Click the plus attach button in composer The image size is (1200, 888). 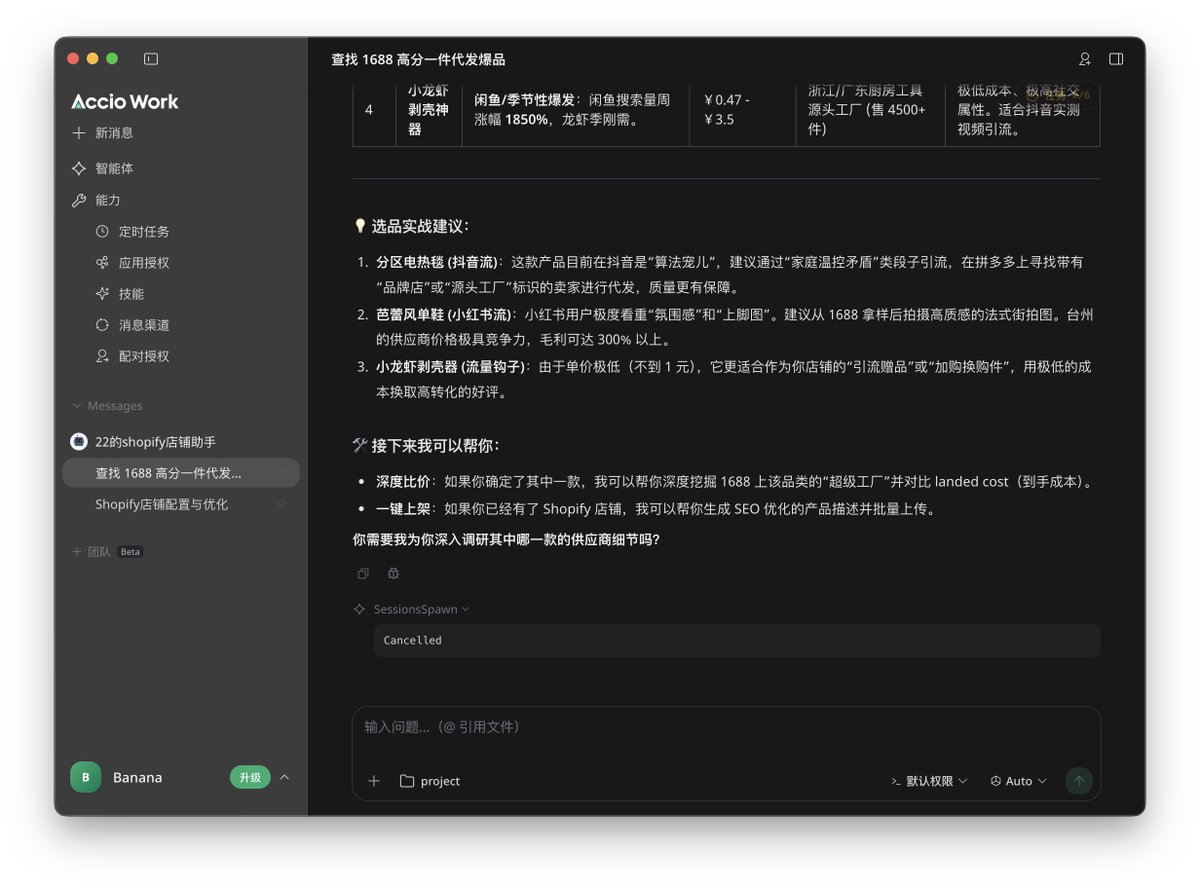click(374, 781)
